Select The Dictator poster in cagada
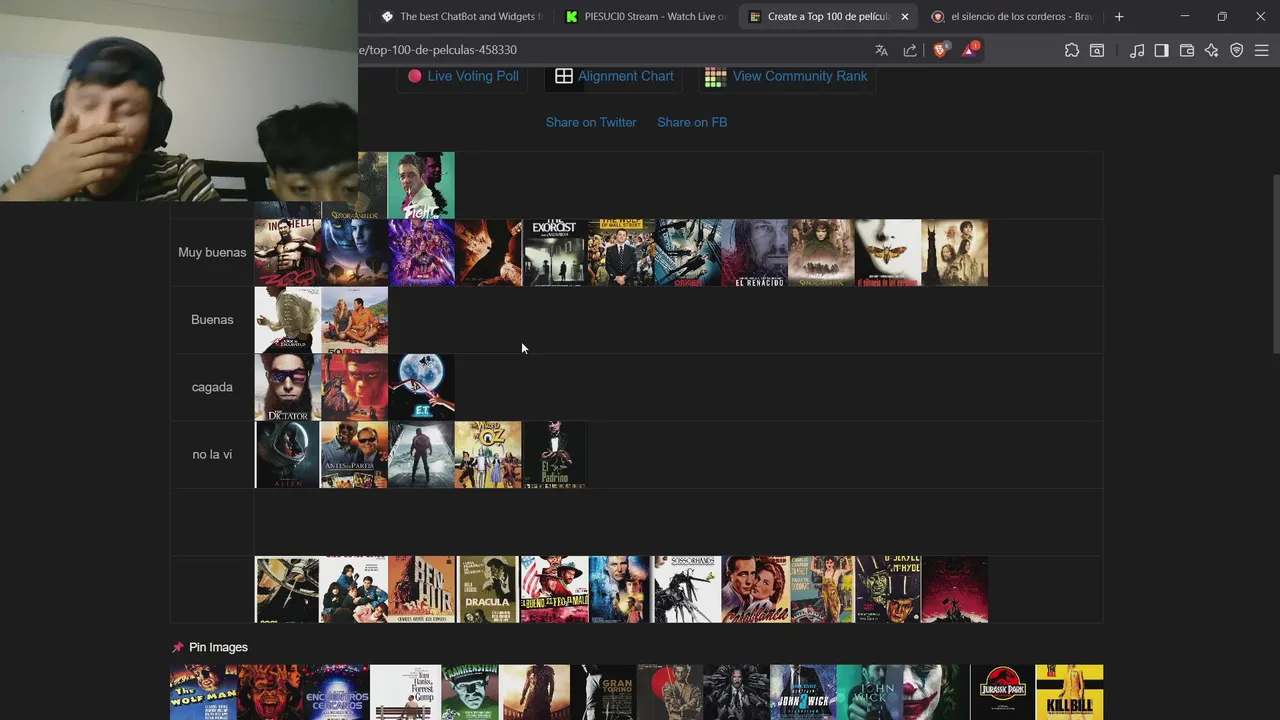1280x720 pixels. [x=288, y=387]
